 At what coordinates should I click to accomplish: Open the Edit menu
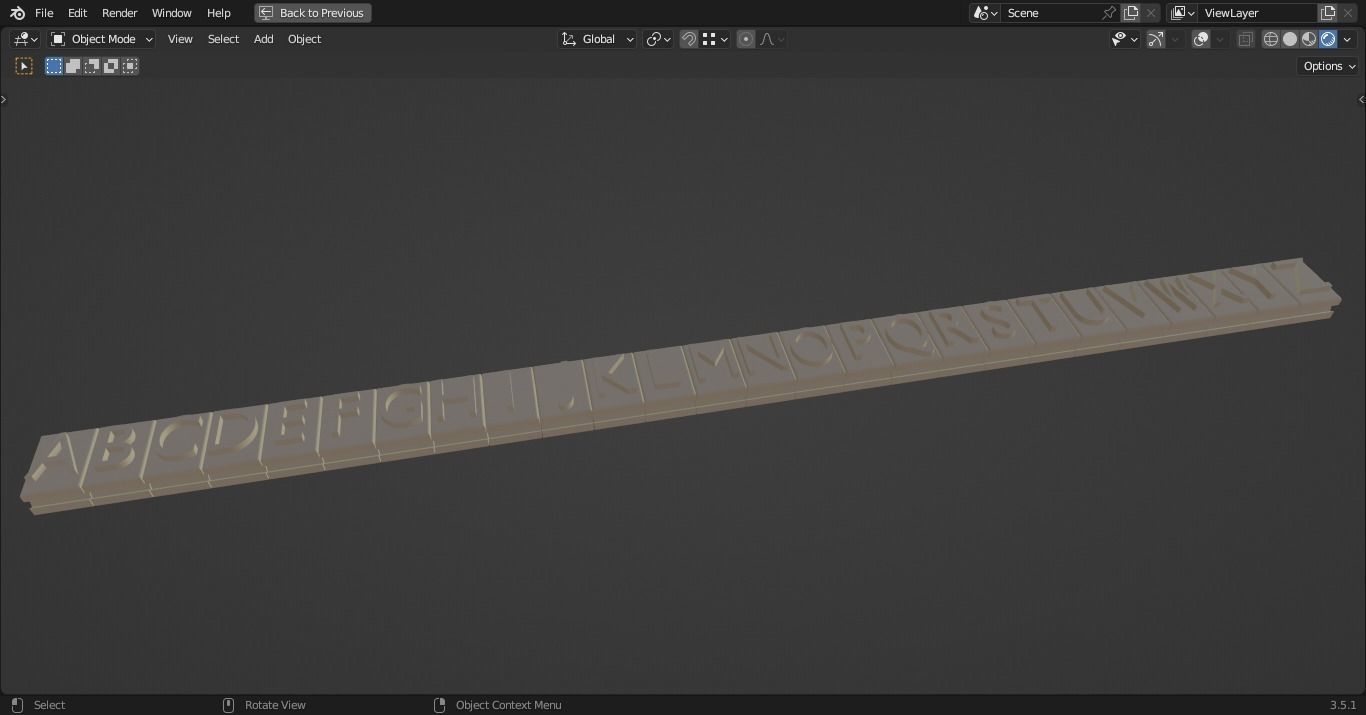click(77, 13)
